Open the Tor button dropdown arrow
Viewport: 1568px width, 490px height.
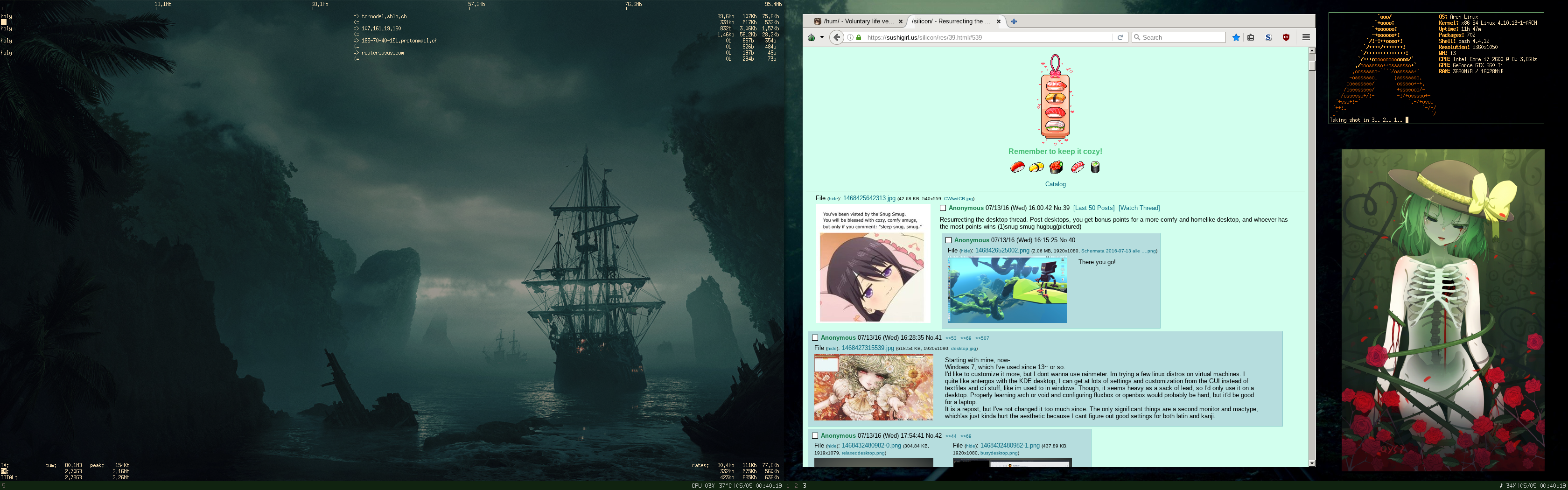click(x=822, y=38)
